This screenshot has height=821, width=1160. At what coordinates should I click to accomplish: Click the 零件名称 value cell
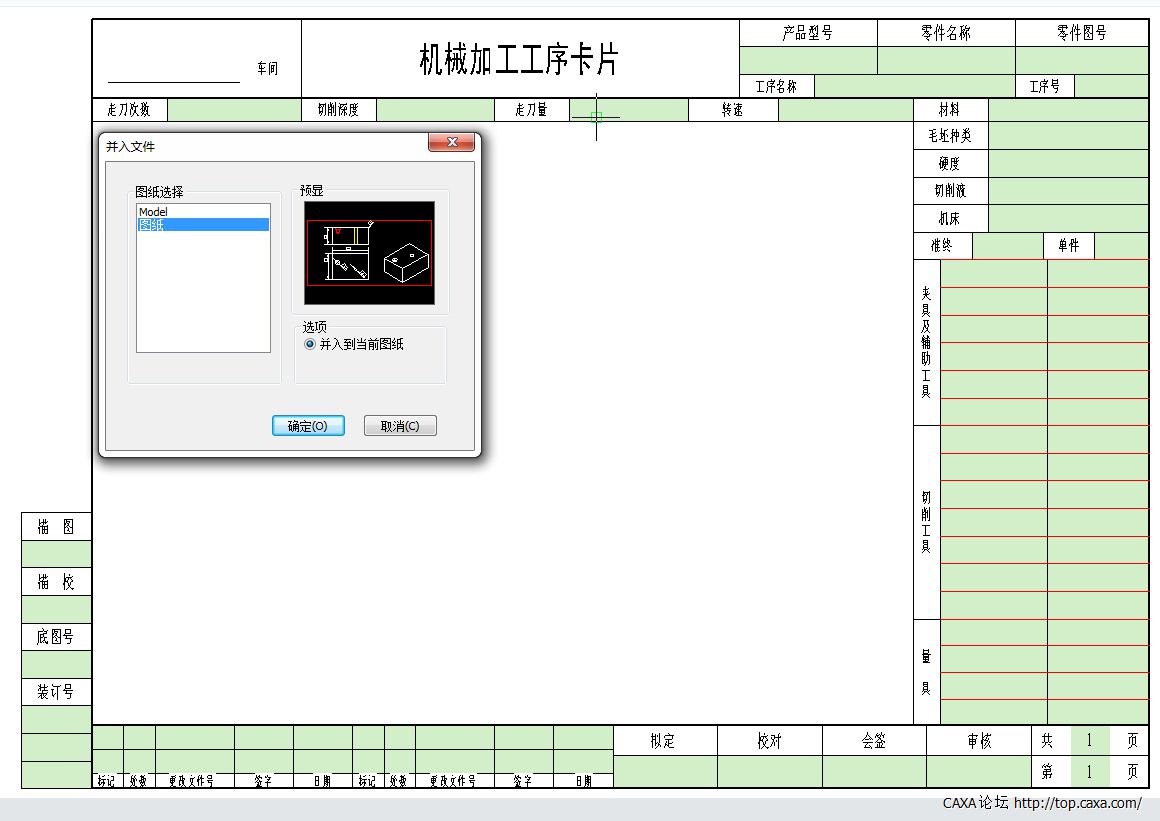945,60
